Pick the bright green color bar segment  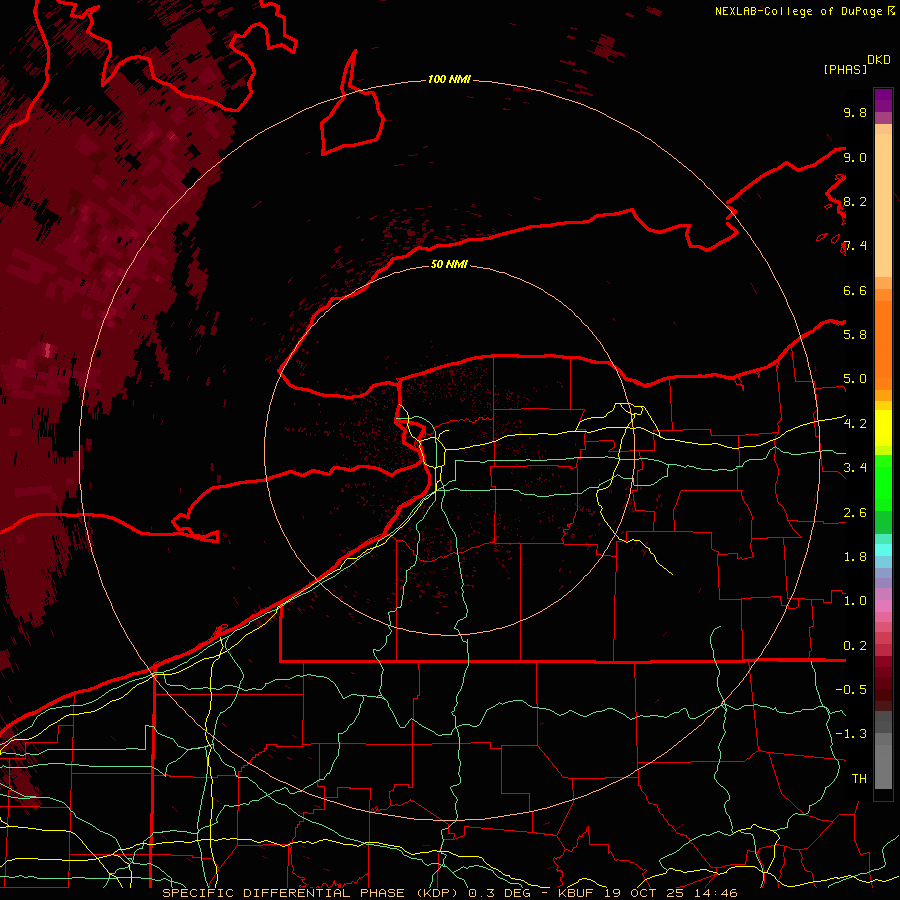[x=883, y=482]
